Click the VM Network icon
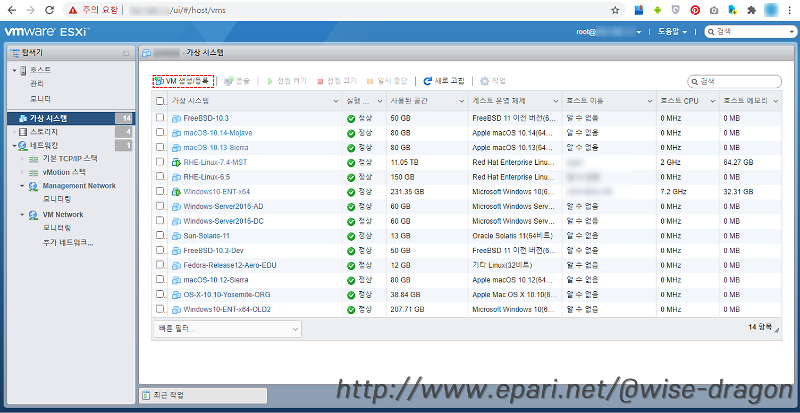The image size is (800, 413). [33, 215]
